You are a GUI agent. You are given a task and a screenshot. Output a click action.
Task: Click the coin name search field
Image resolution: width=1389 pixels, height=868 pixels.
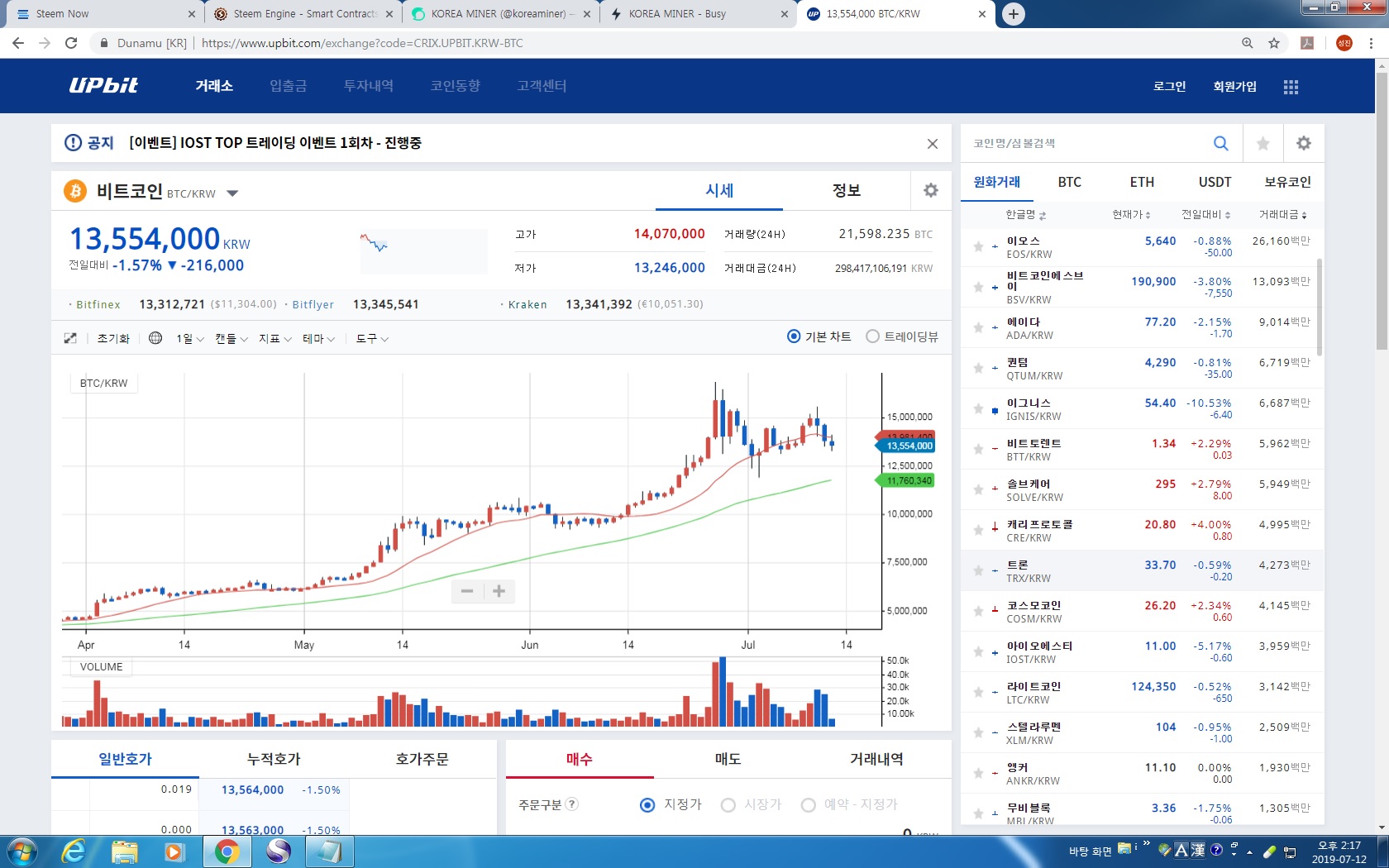pos(1086,143)
